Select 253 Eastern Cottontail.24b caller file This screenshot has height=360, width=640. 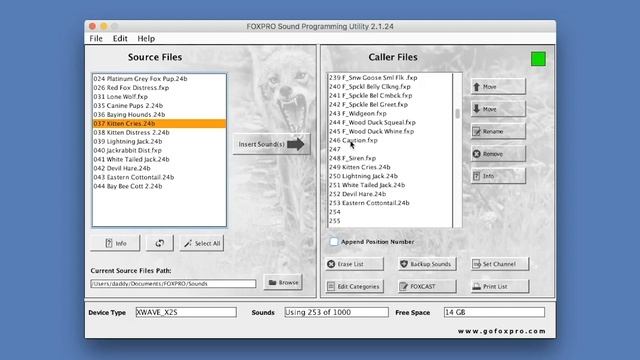click(x=390, y=203)
